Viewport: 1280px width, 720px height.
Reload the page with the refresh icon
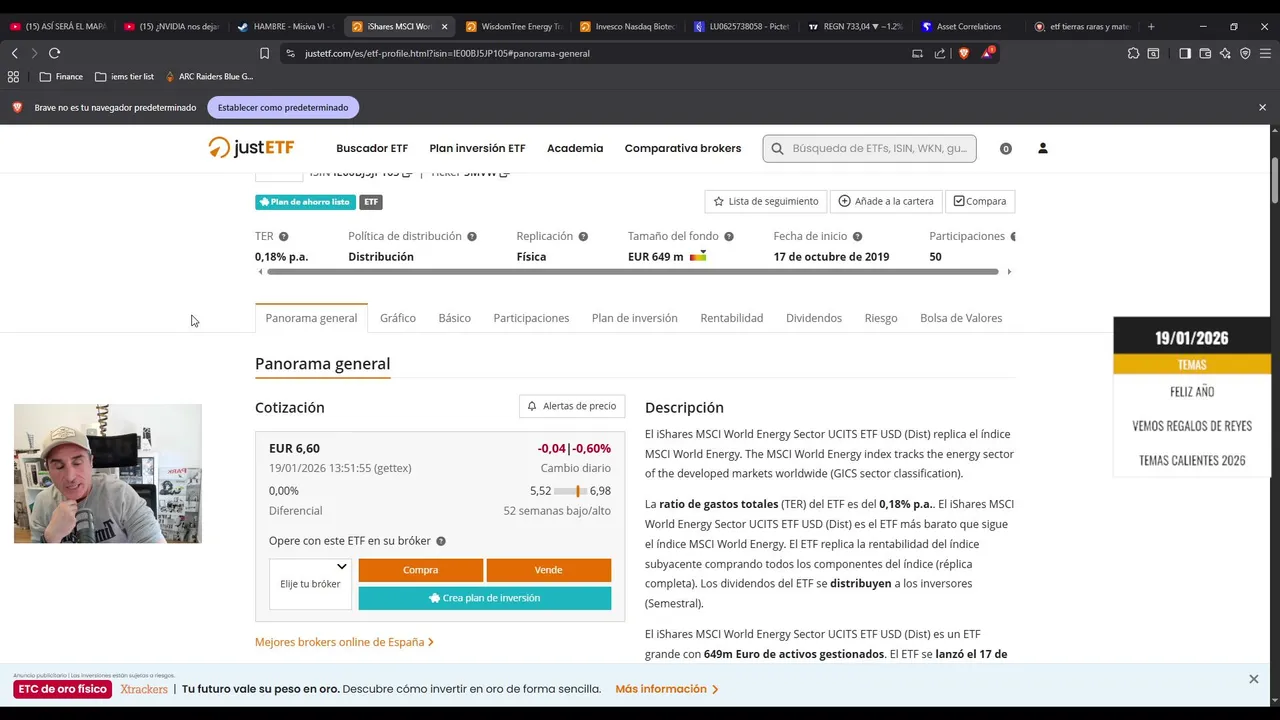54,53
